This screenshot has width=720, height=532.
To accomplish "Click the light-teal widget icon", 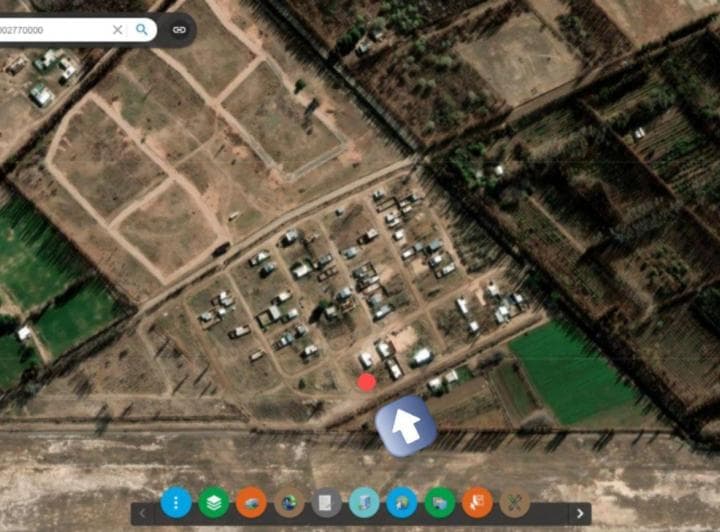I will (x=364, y=503).
